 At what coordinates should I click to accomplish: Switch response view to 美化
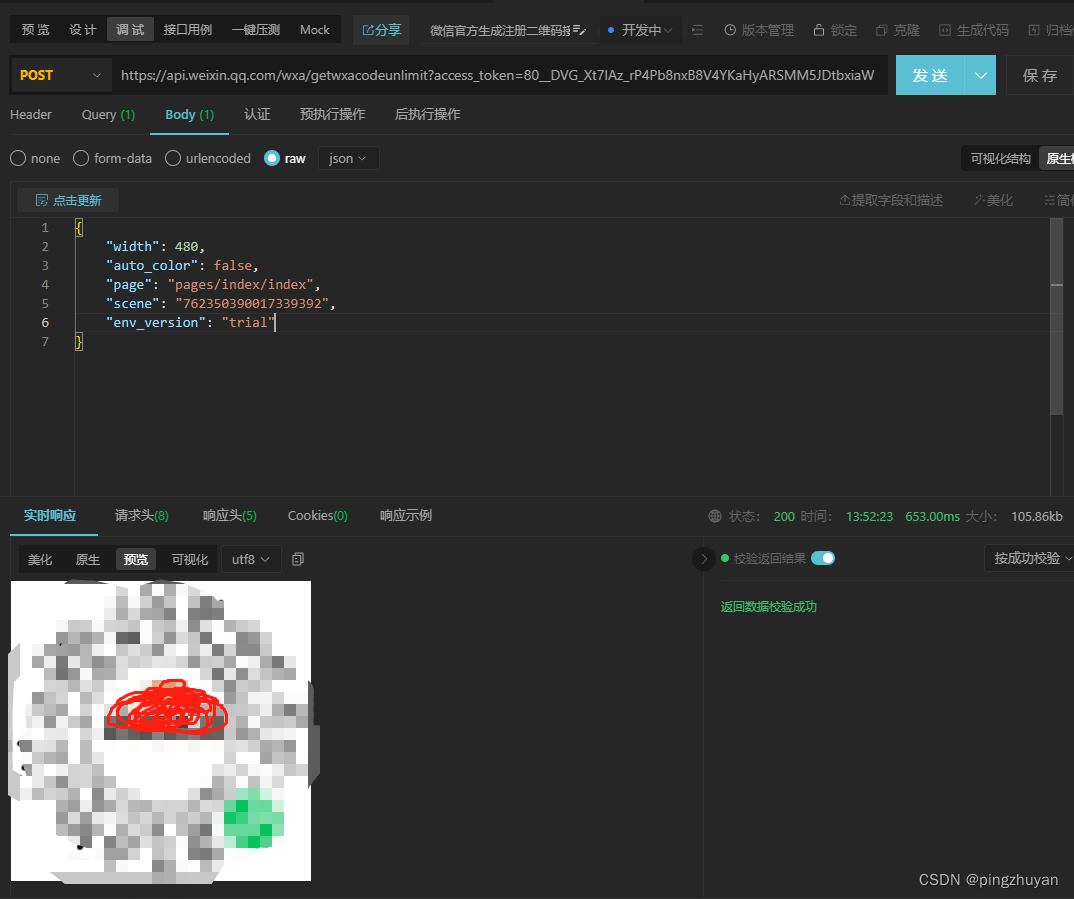coord(40,559)
